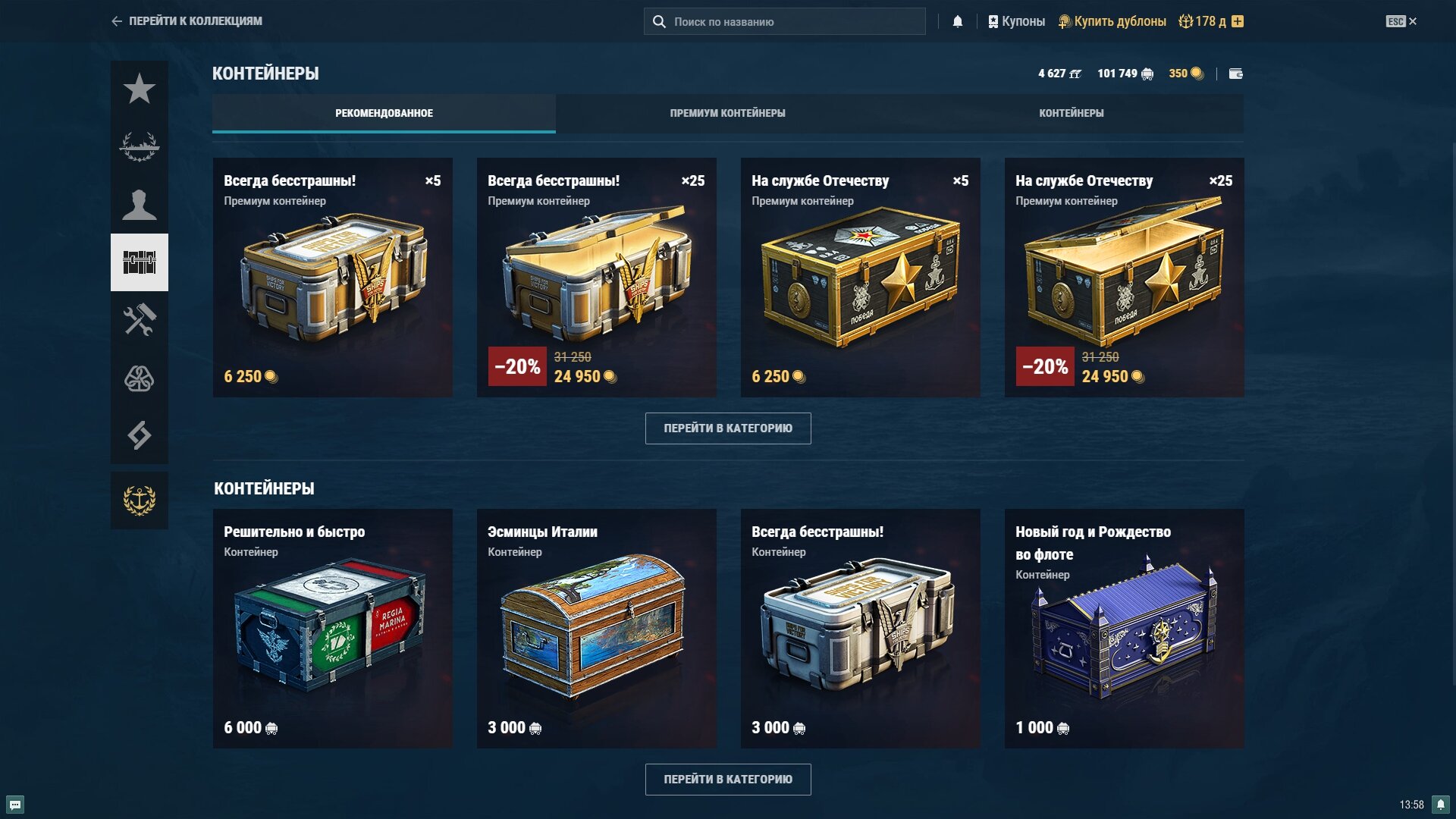Screen dimensions: 1456x819
Task: Open the chat icon at bottom left
Action: click(15, 805)
